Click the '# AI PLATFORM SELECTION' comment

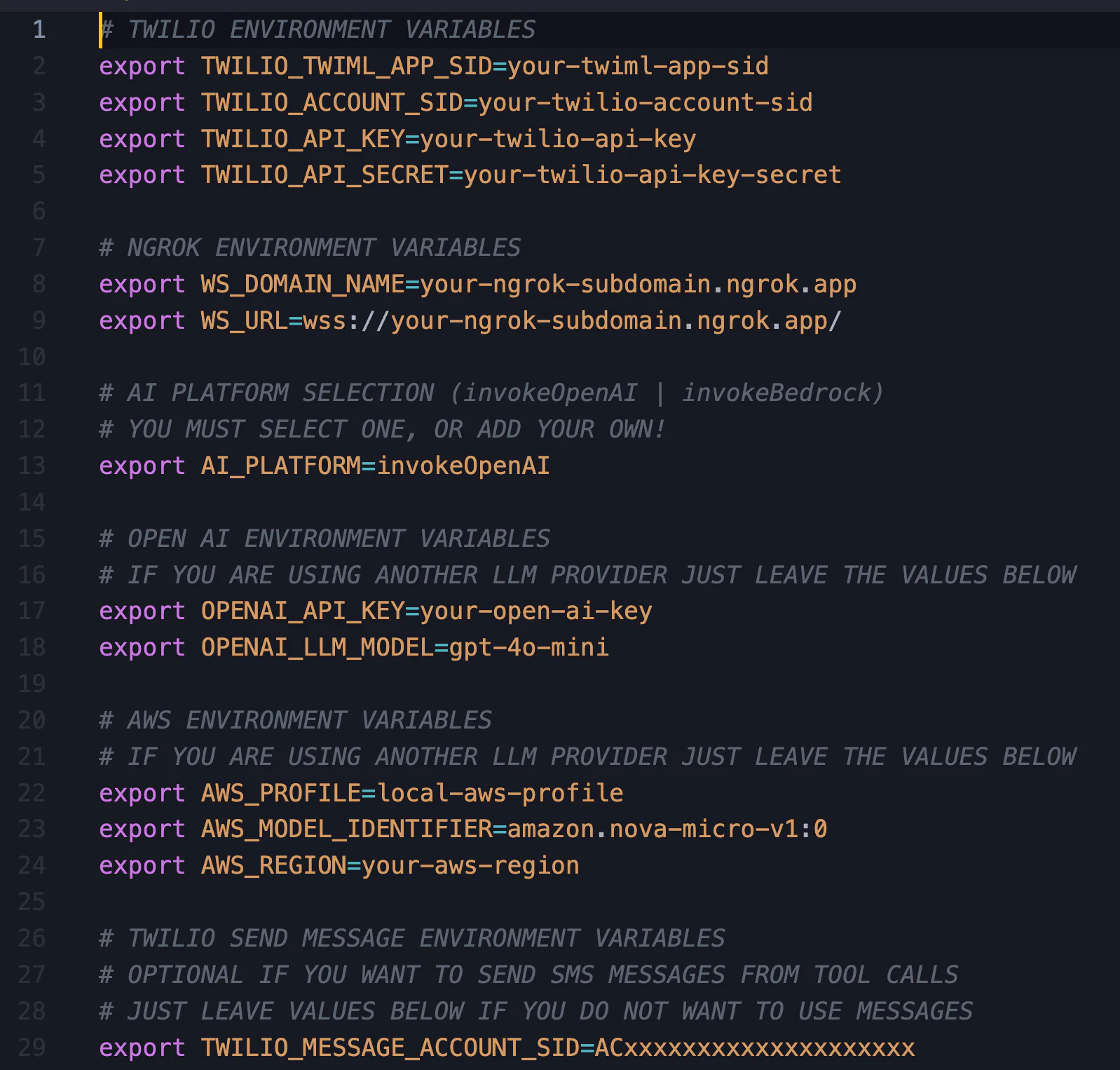point(491,393)
